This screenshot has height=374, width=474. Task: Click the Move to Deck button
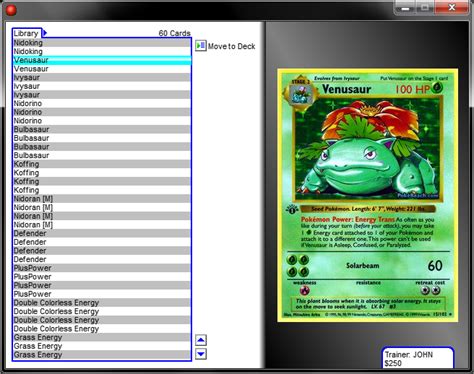pyautogui.click(x=225, y=46)
